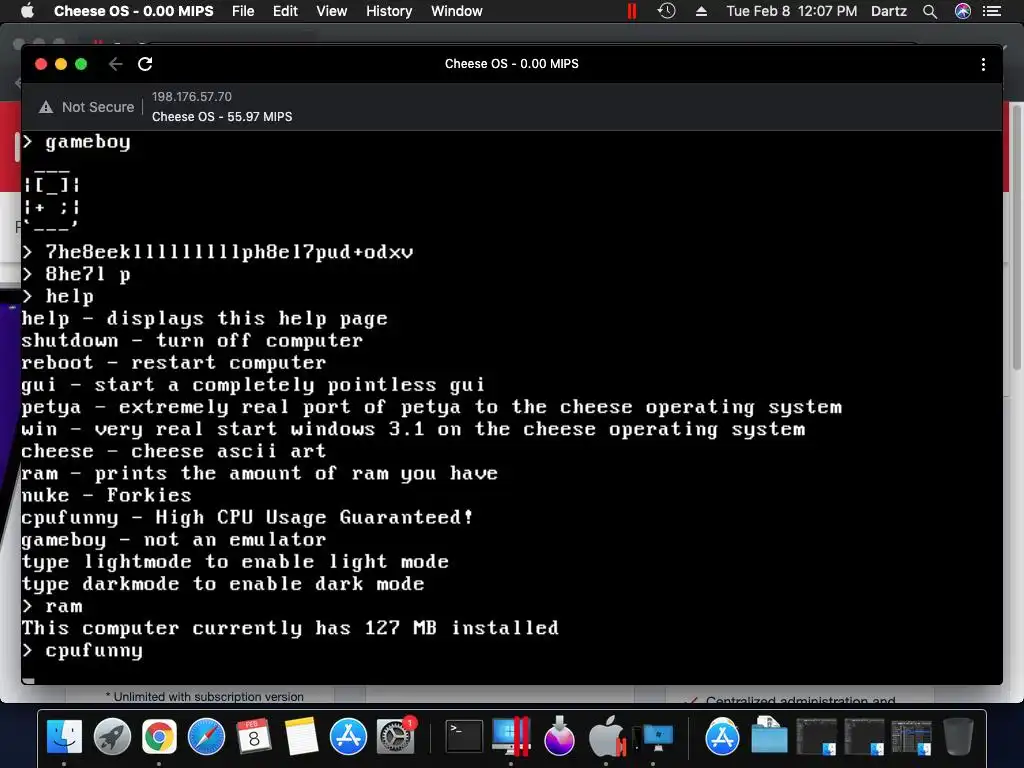Click the Dartz user name in the menu bar
Viewport: 1024px width, 768px height.
click(889, 11)
